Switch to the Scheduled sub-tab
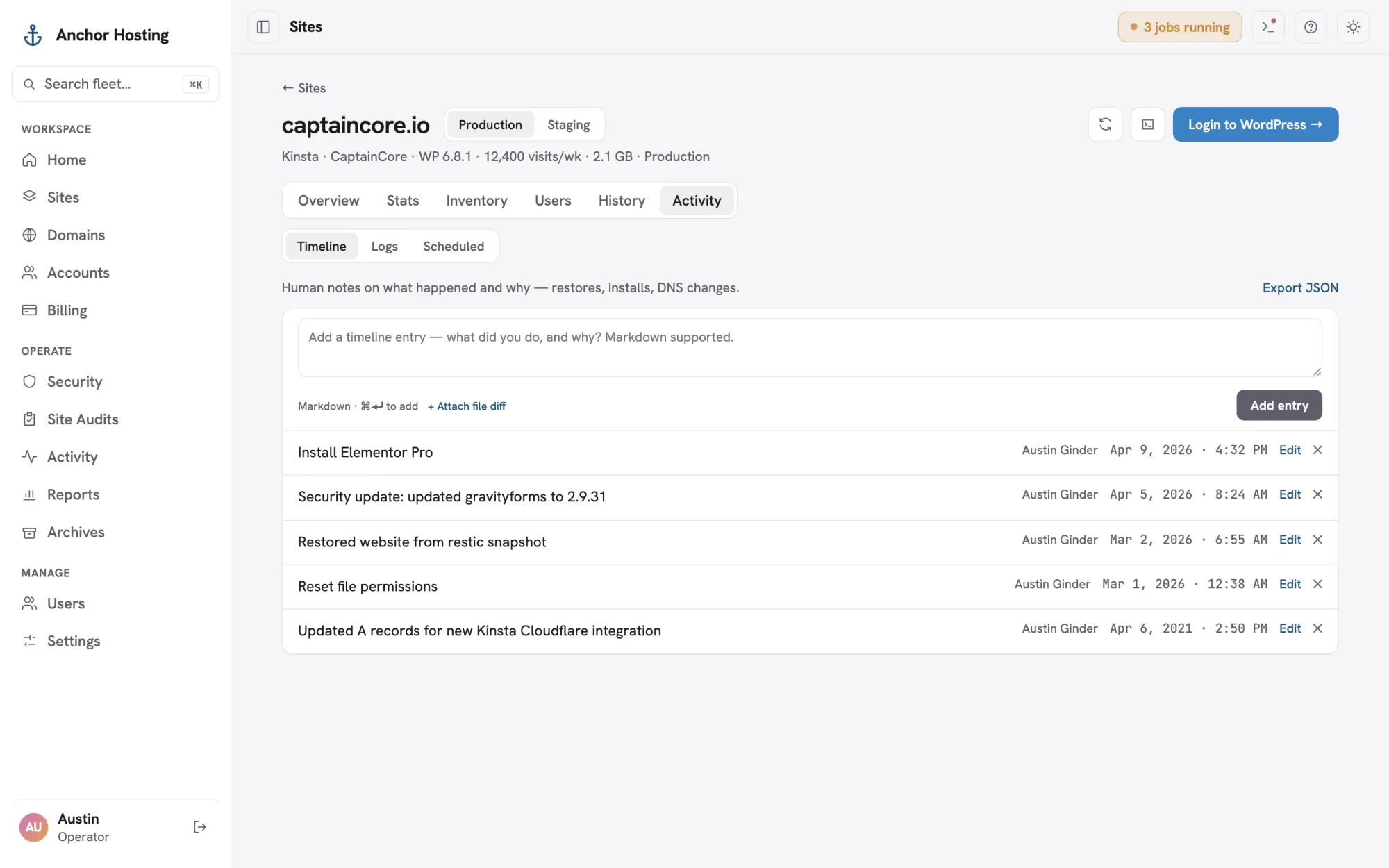Screen dimensions: 1389x868 454,247
